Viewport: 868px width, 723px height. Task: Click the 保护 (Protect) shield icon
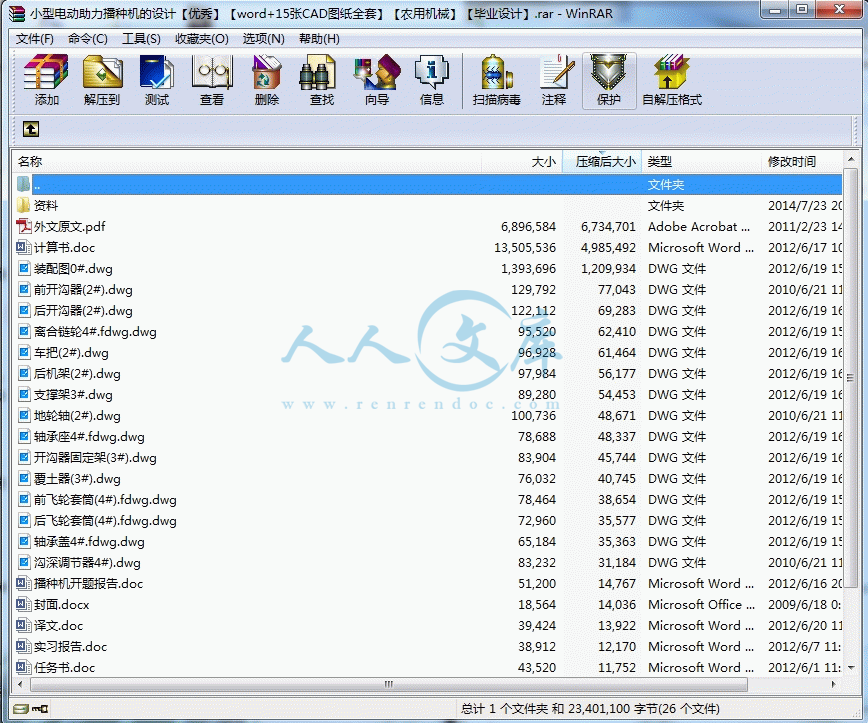tap(608, 73)
